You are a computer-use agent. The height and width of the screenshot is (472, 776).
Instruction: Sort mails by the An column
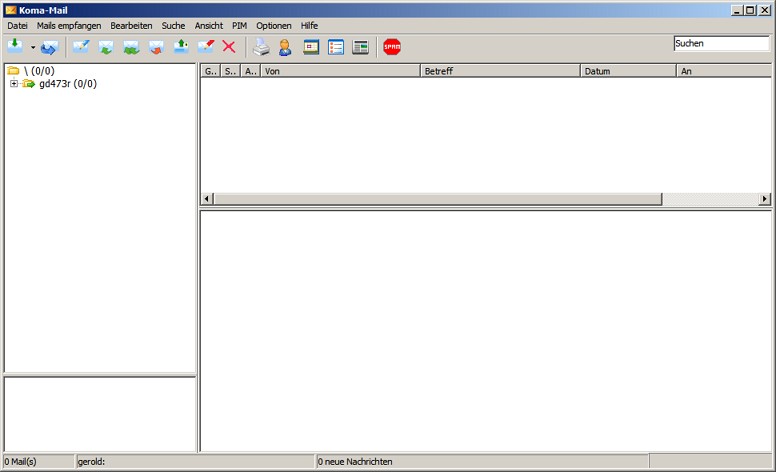tap(724, 71)
